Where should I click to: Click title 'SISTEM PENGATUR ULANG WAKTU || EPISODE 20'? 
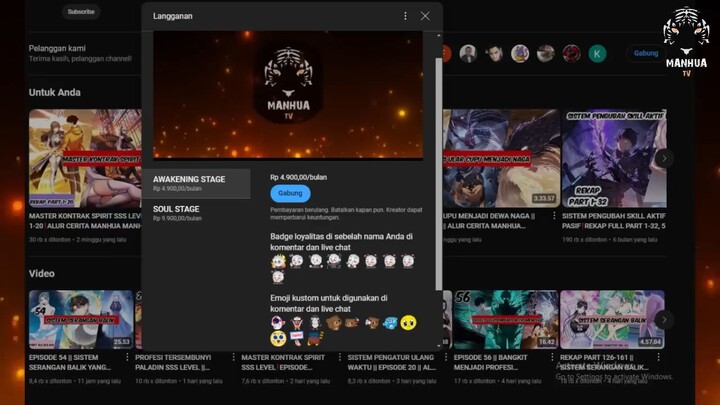[392, 362]
